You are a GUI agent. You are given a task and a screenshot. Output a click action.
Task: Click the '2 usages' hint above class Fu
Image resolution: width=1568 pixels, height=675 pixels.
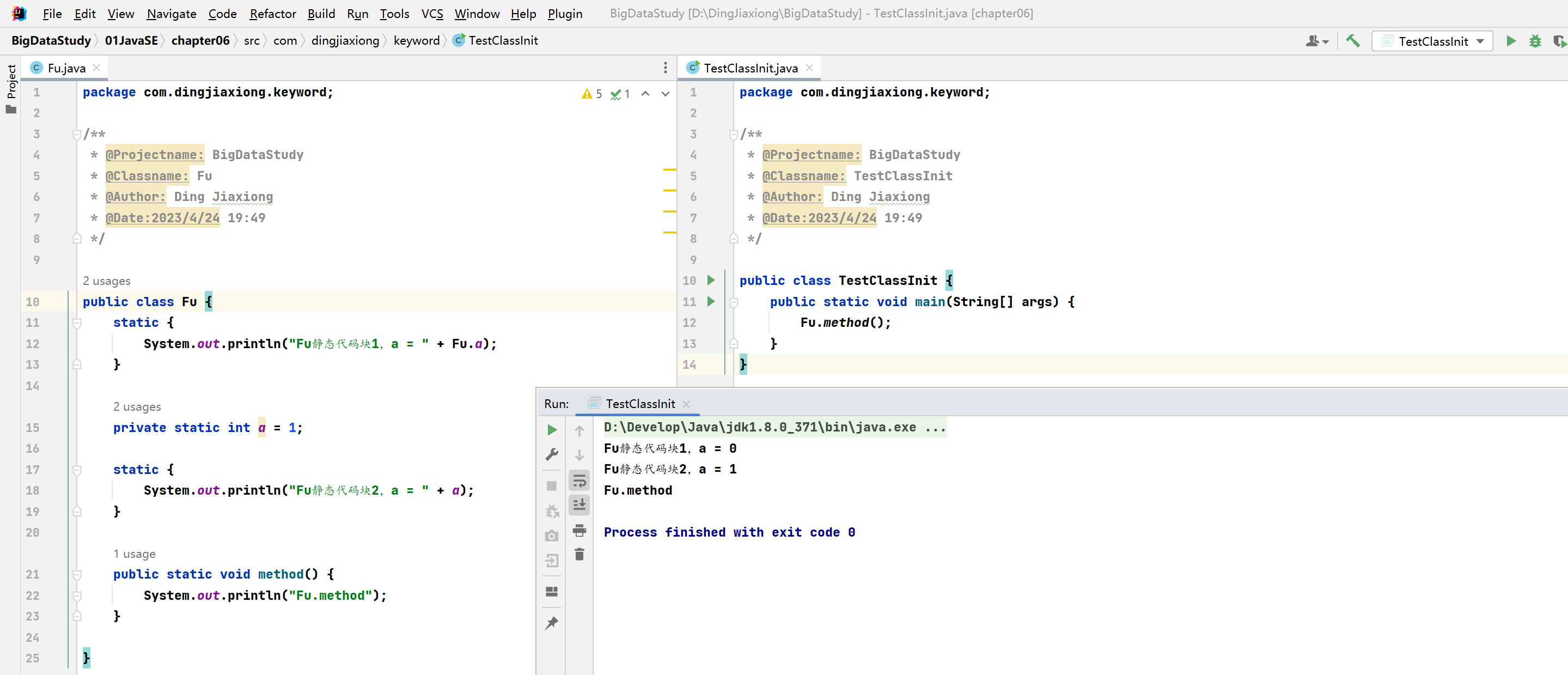(x=107, y=281)
